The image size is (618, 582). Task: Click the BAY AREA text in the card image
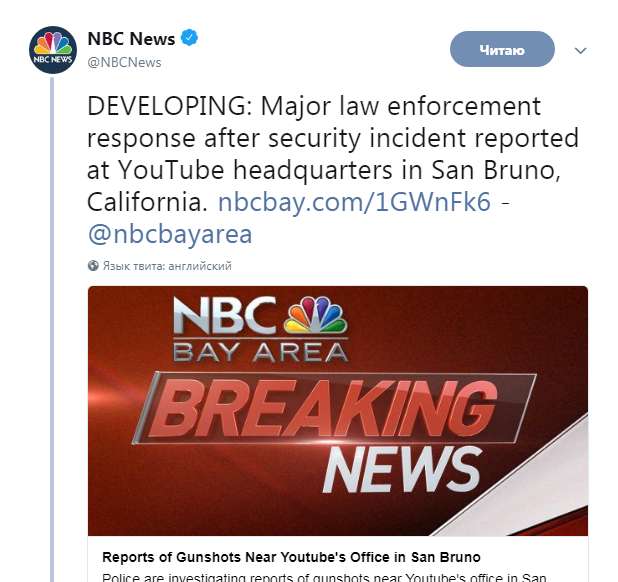[x=260, y=351]
